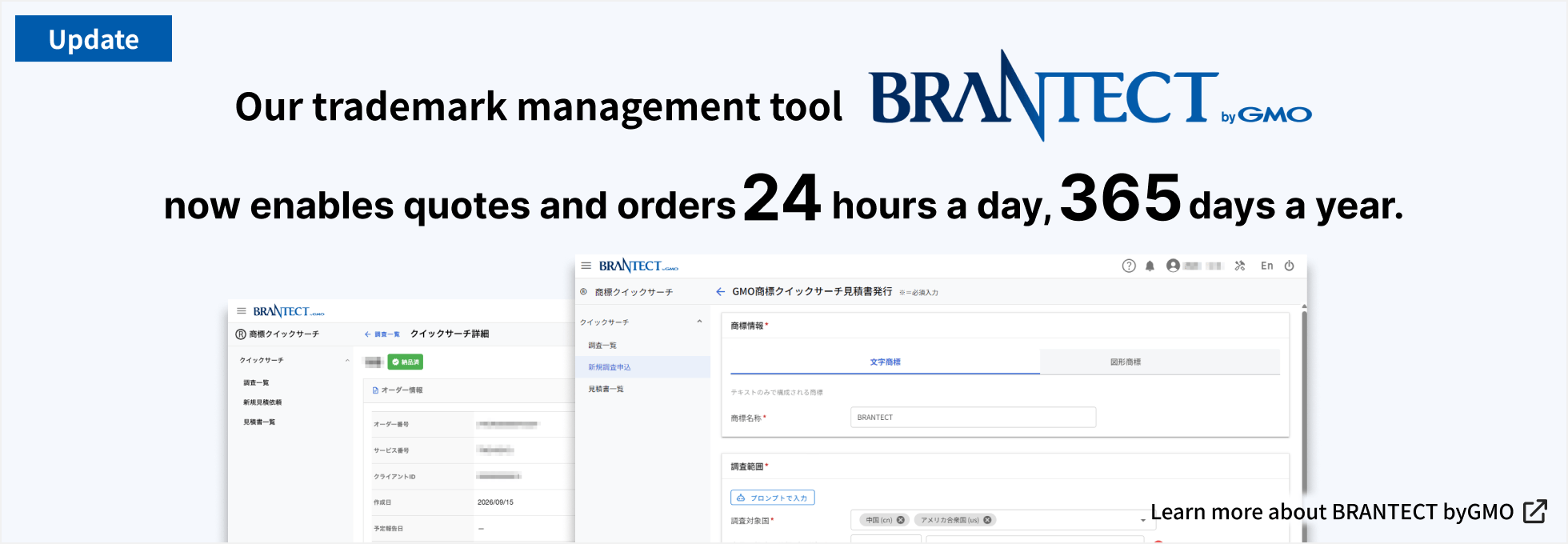Click the external link icon beside Learn more
The width and height of the screenshot is (1568, 544).
pos(1535,511)
